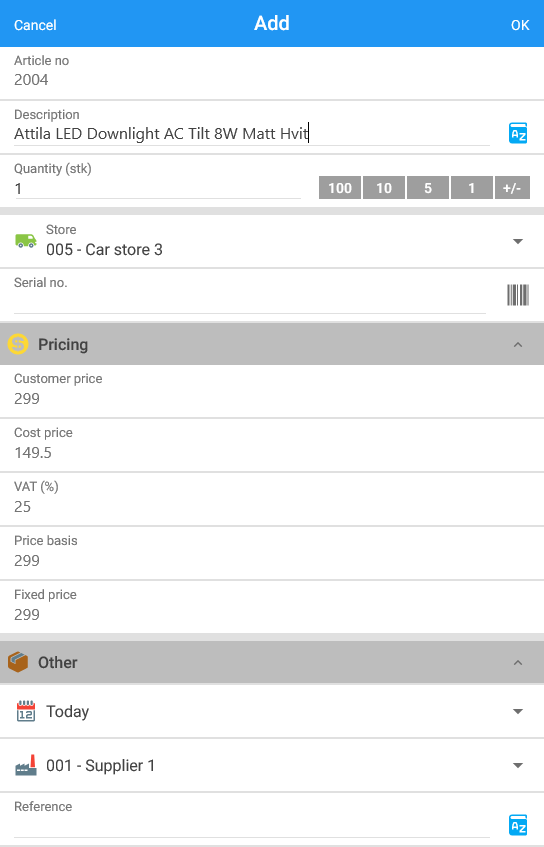Add 100 to quantity

click(340, 188)
